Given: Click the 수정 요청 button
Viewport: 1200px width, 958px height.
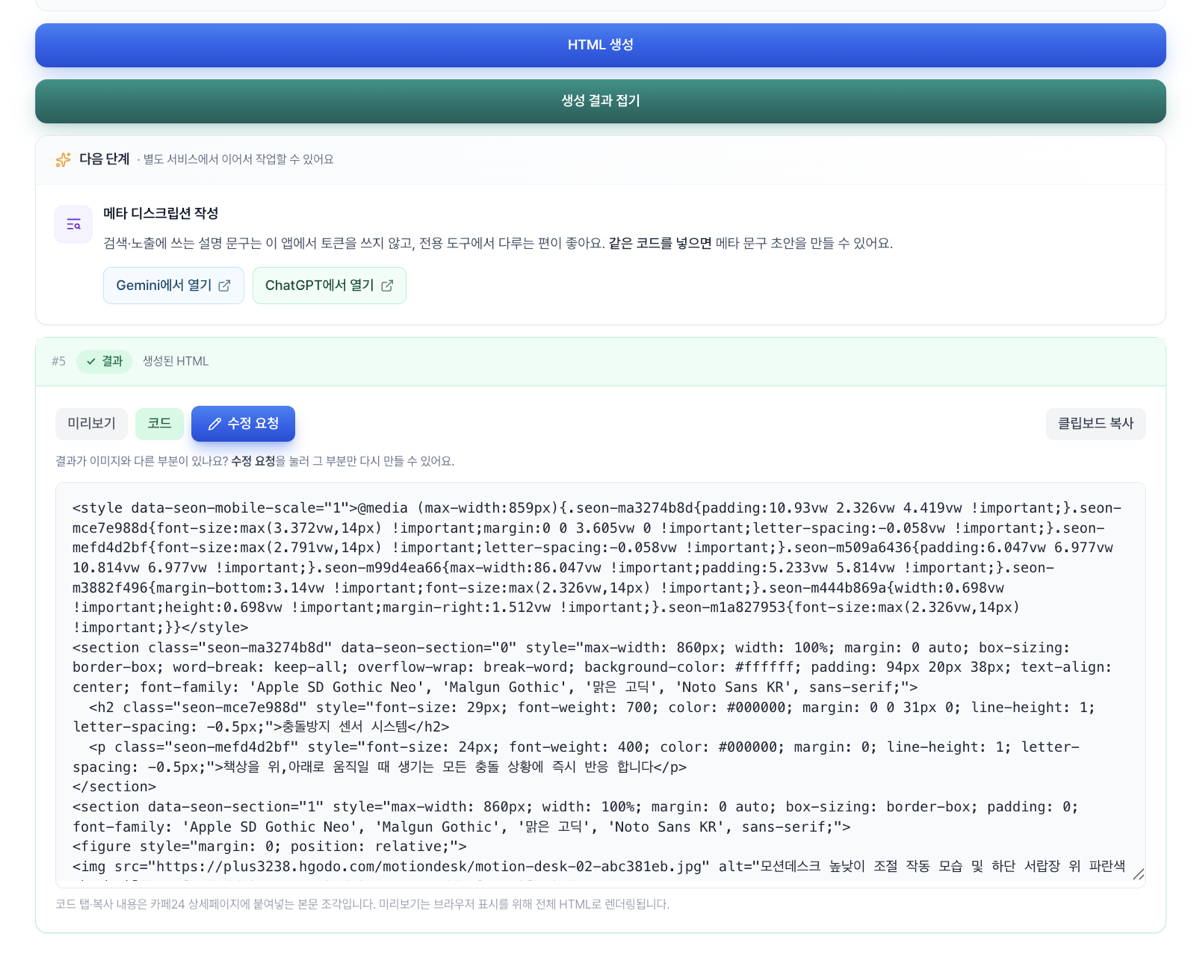Looking at the screenshot, I should coord(243,423).
